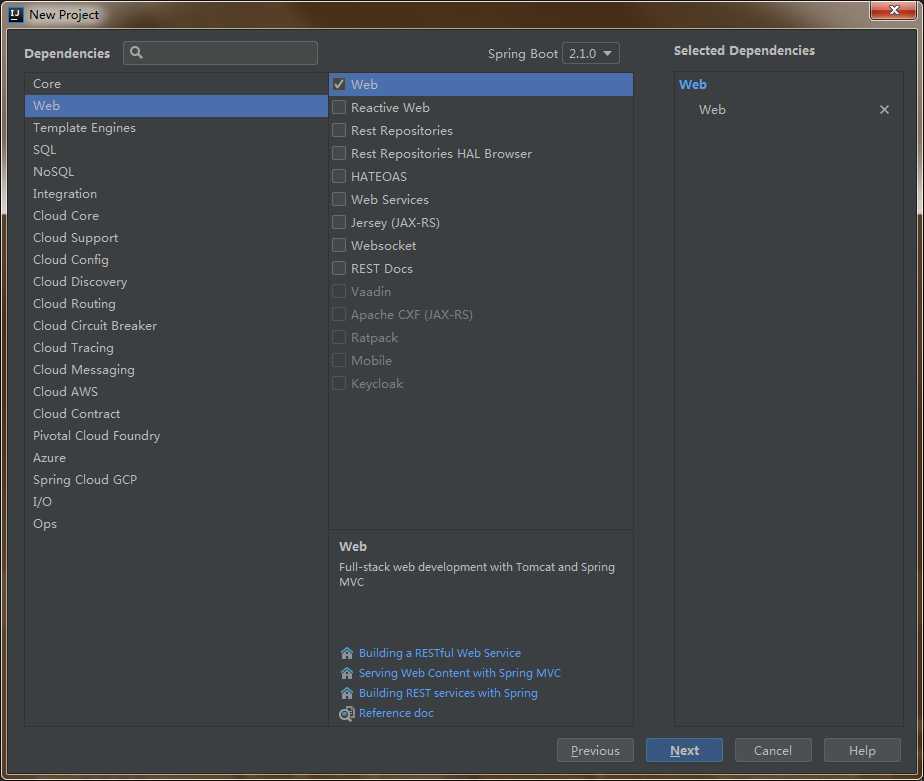The image size is (924, 781).
Task: Click the disabled Keycloak checkbox
Action: (339, 383)
